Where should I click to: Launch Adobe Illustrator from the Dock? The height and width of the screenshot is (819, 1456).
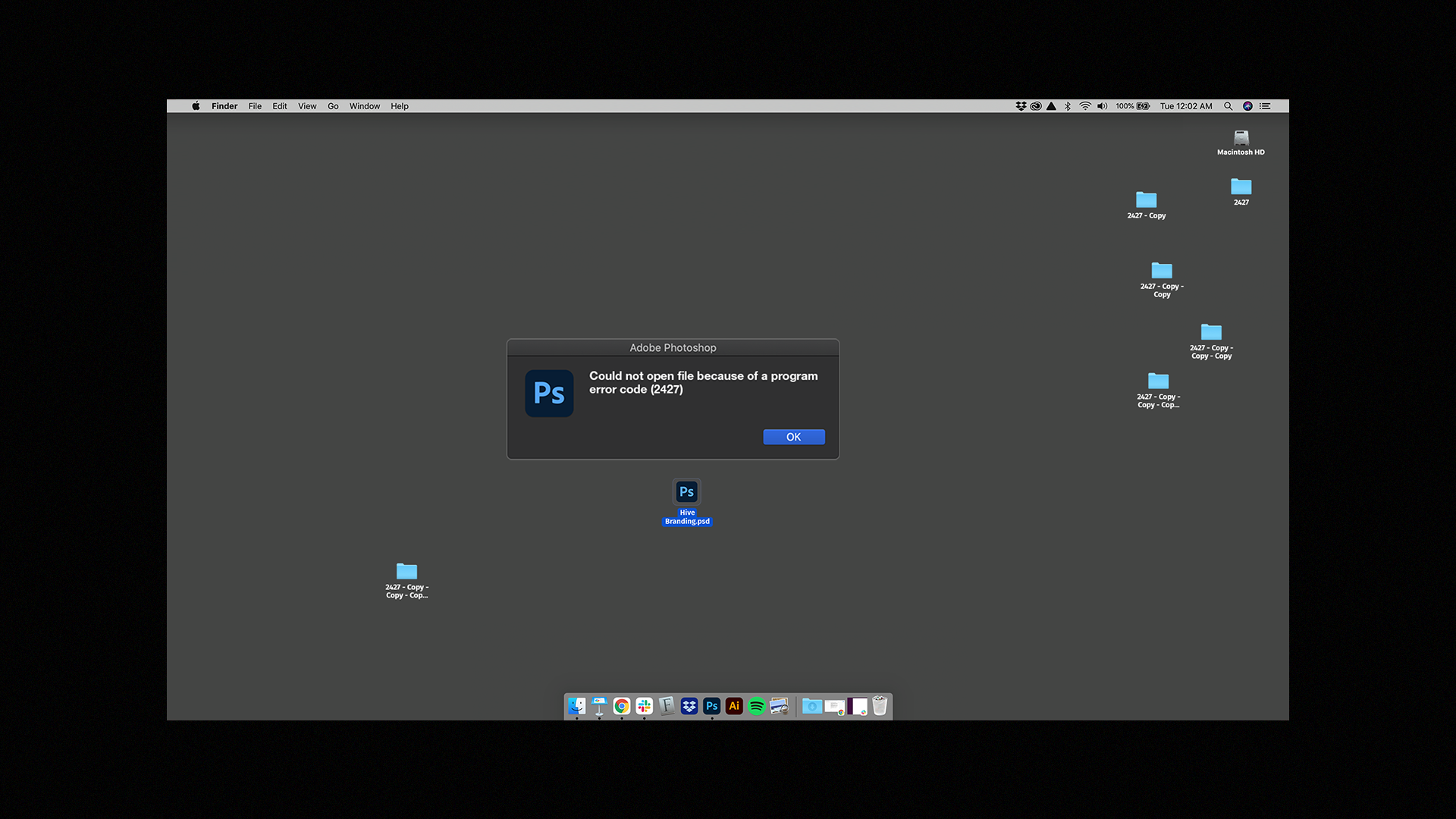734,706
